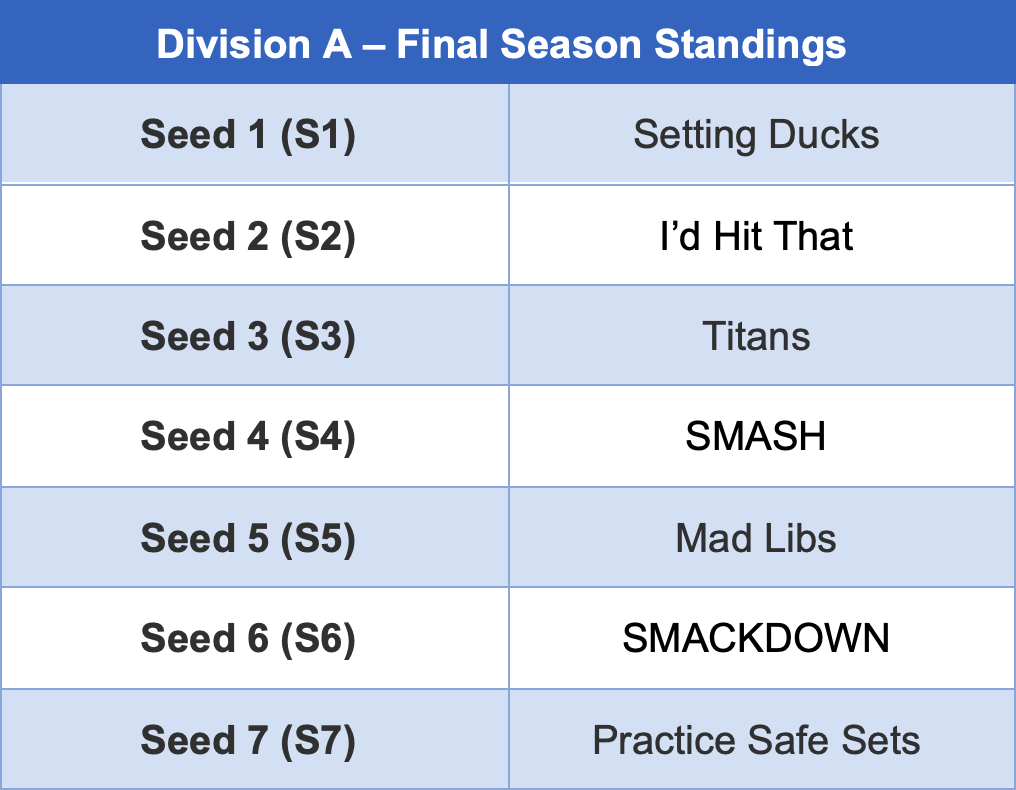The image size is (1016, 790).
Task: Click the SMASH team cell
Action: tap(756, 437)
